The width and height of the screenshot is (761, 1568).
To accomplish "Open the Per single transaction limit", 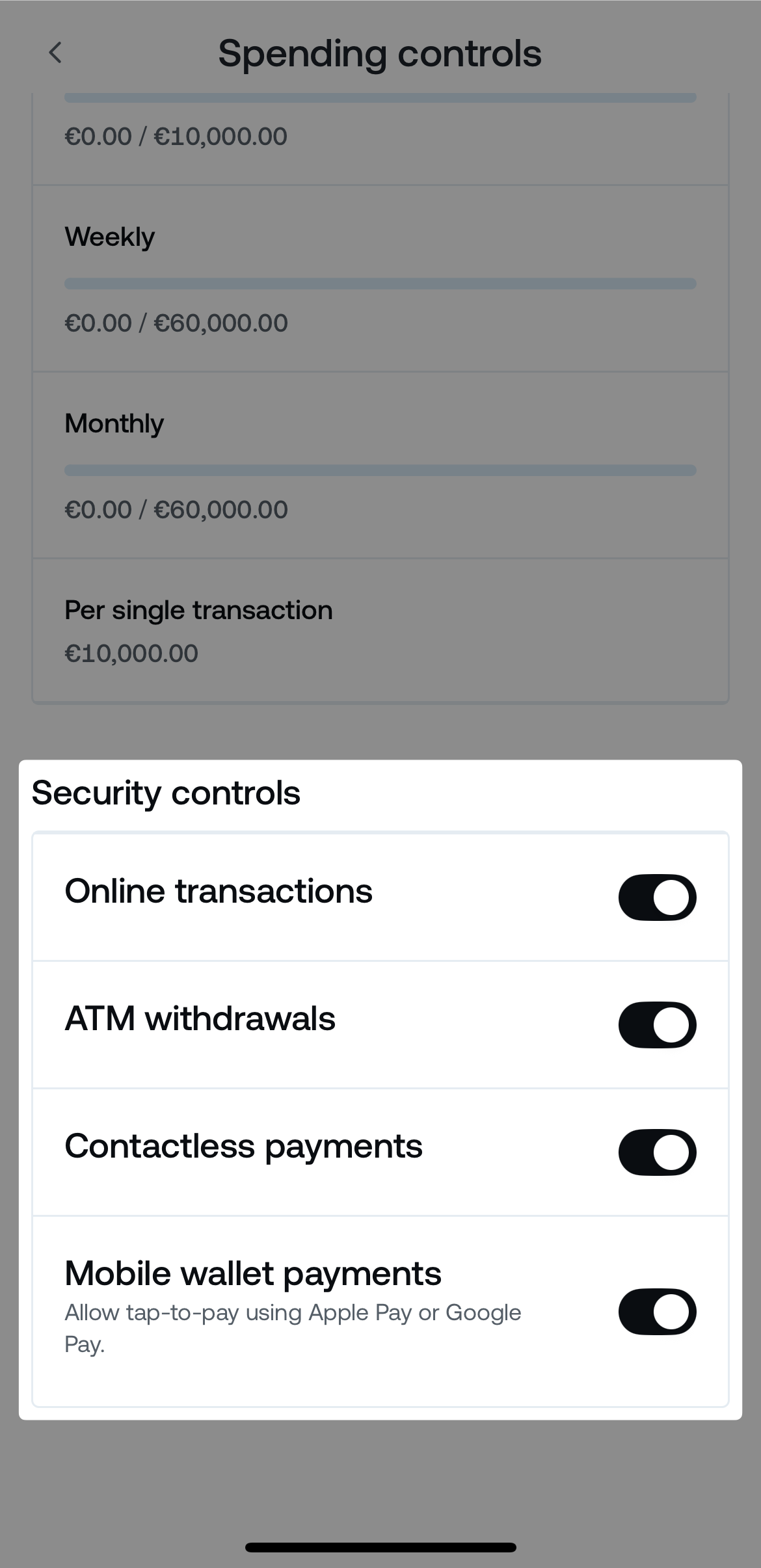I will pos(198,610).
